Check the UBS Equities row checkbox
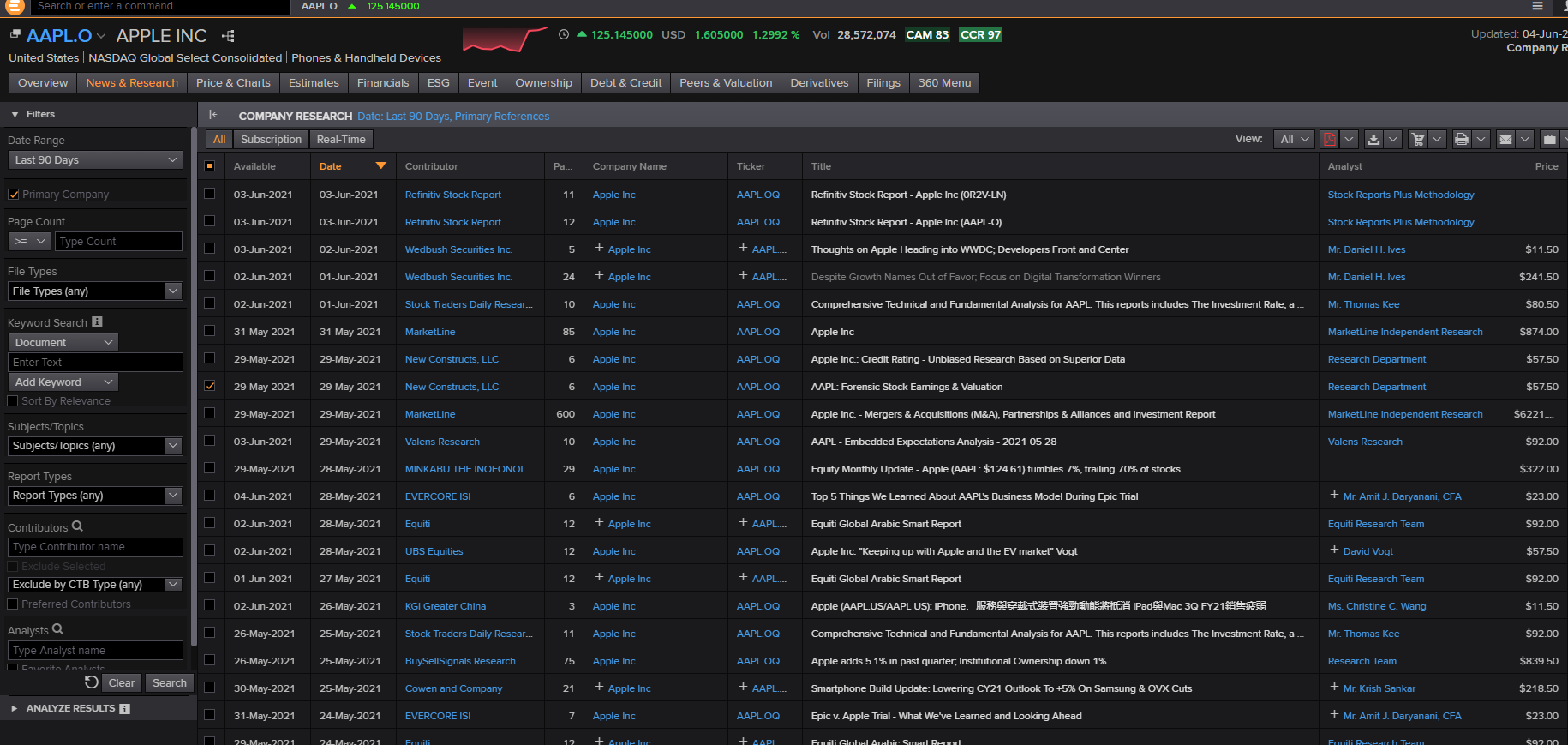 point(210,550)
